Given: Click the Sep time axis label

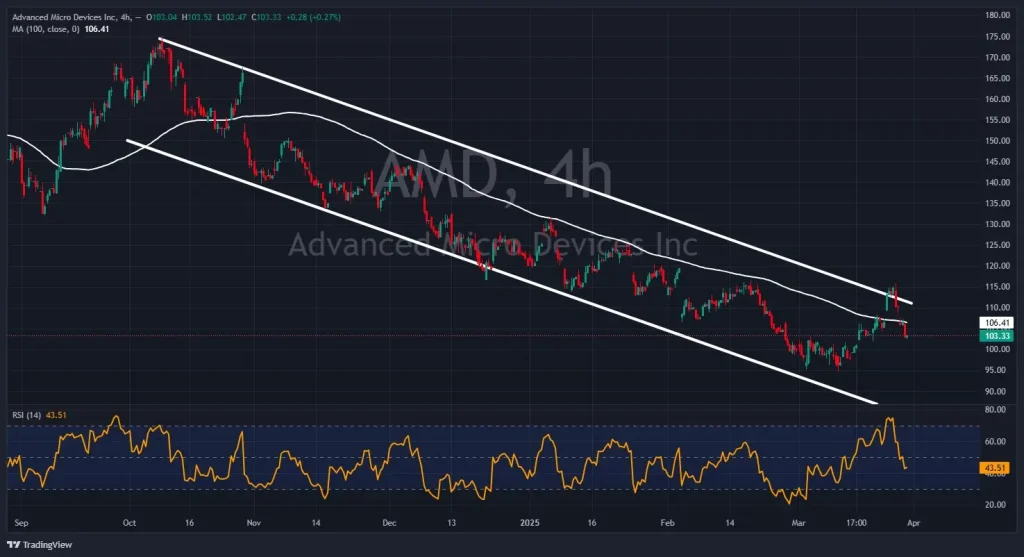Looking at the screenshot, I should click(21, 523).
